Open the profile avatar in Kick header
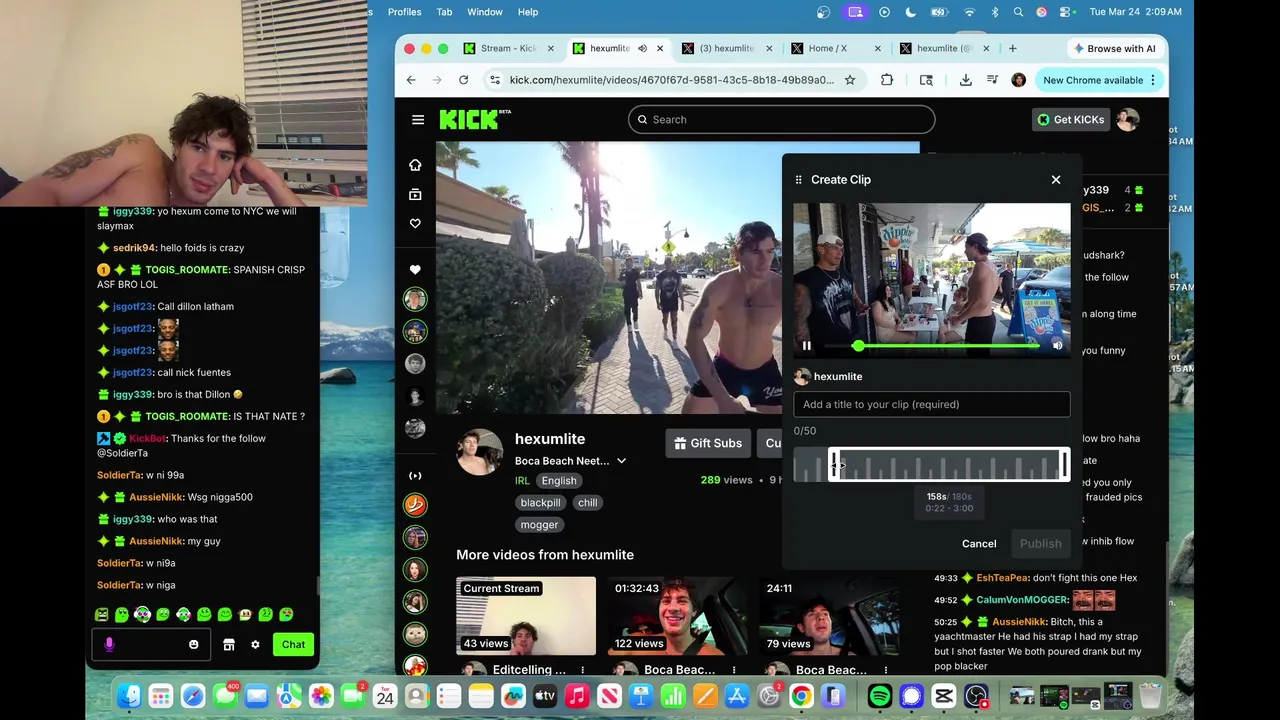 click(1128, 119)
